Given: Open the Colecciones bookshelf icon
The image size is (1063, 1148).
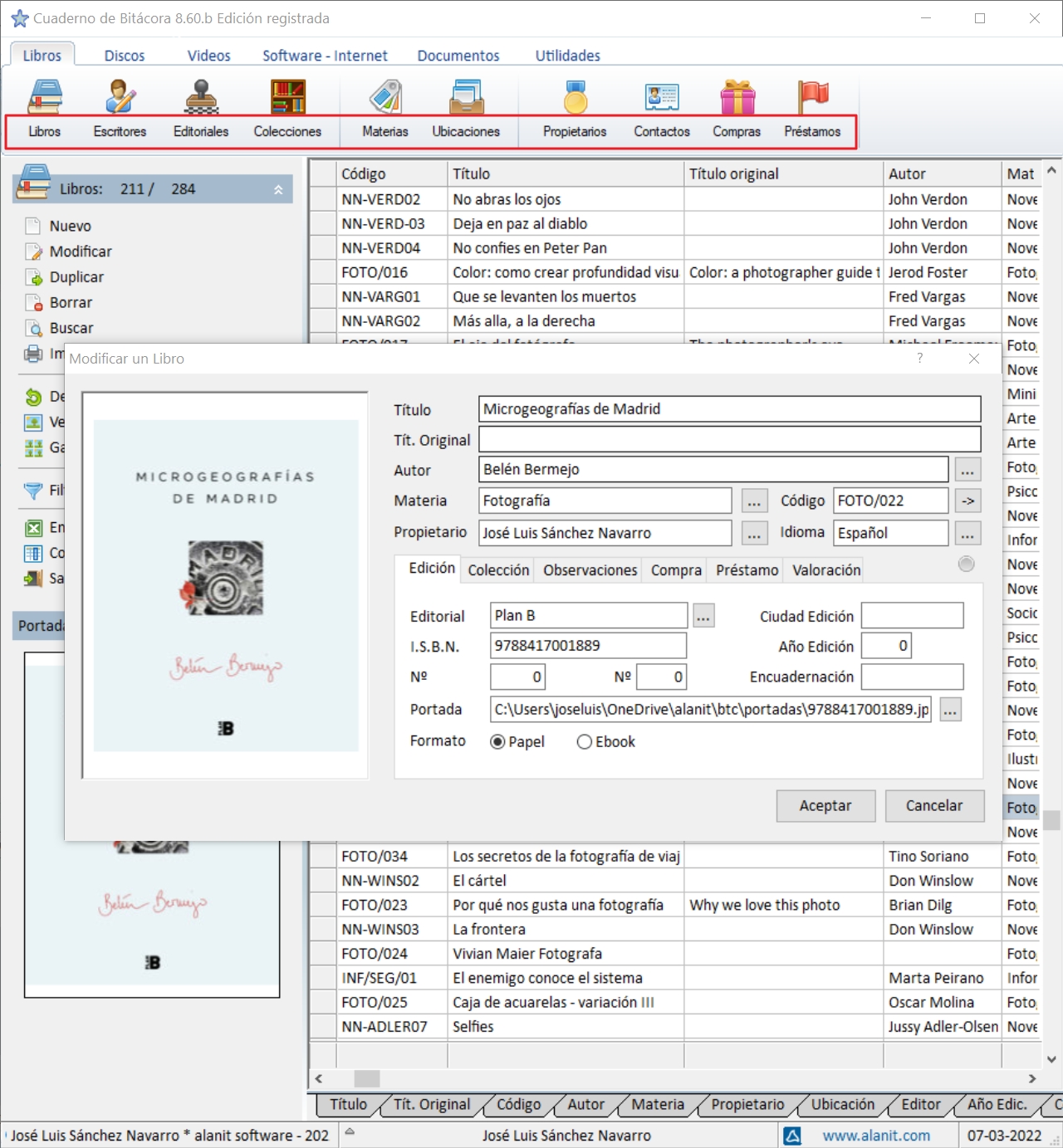Looking at the screenshot, I should [287, 97].
